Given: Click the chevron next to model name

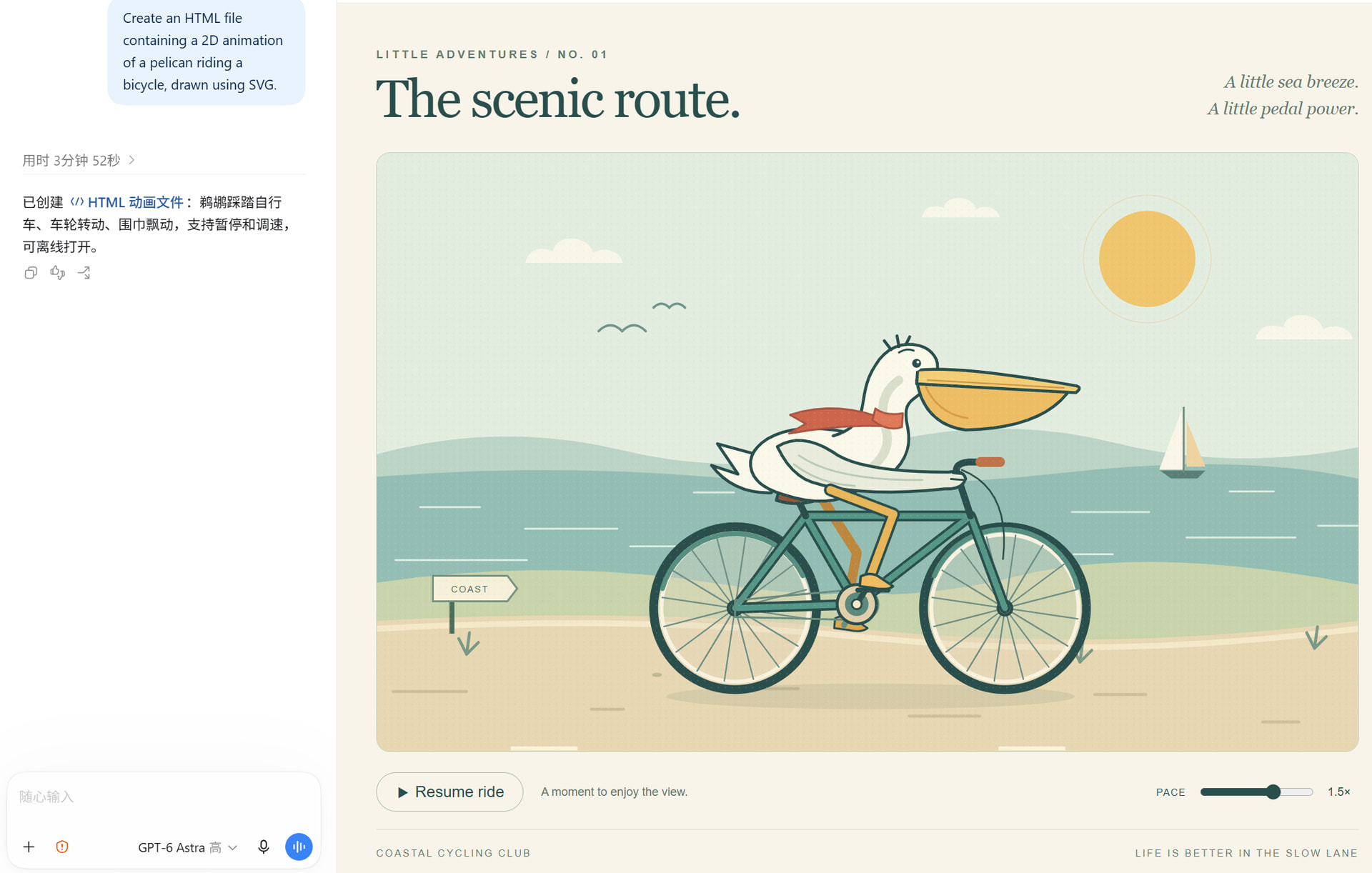Looking at the screenshot, I should pyautogui.click(x=232, y=847).
